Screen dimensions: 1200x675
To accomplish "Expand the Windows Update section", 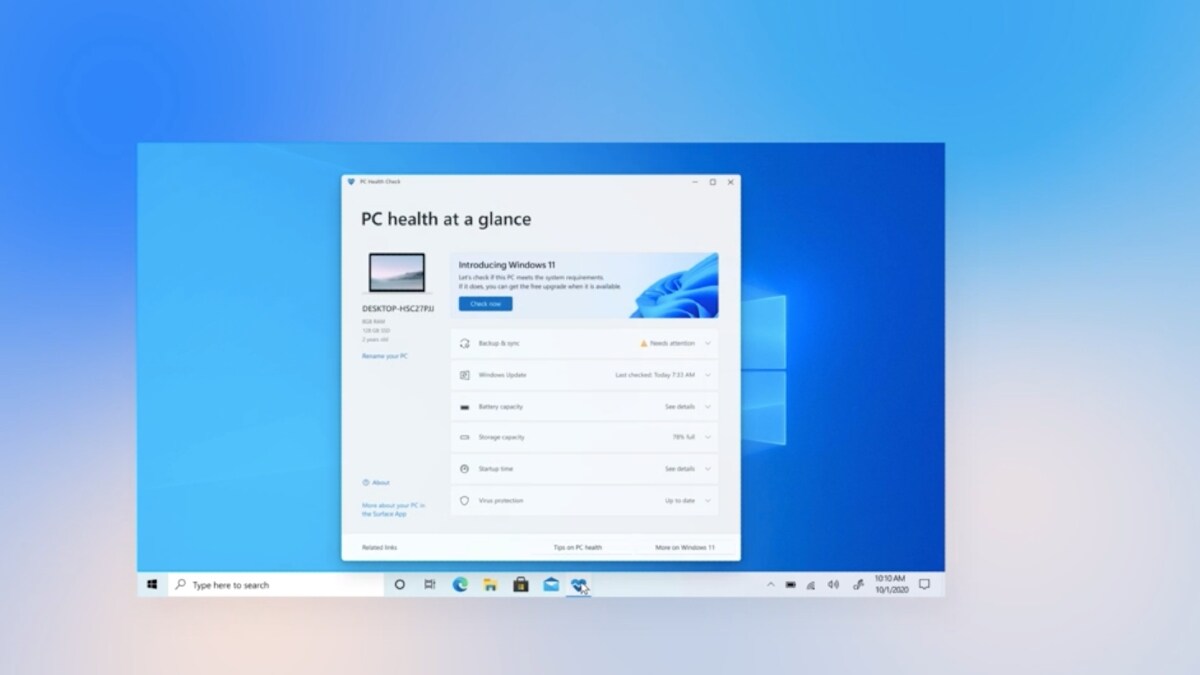I will [709, 375].
